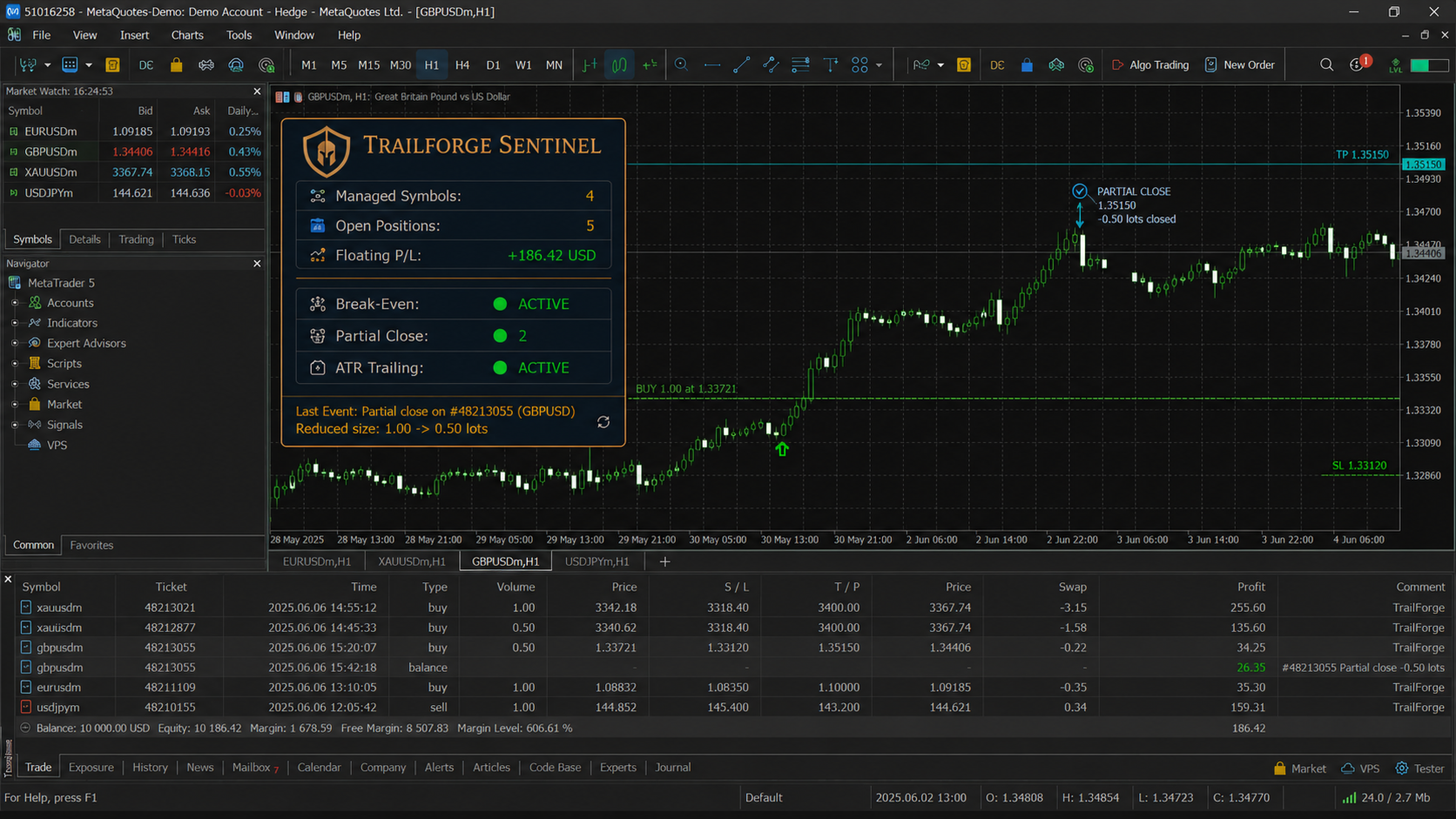Switch to the History tab
Image resolution: width=1456 pixels, height=819 pixels.
click(x=150, y=768)
